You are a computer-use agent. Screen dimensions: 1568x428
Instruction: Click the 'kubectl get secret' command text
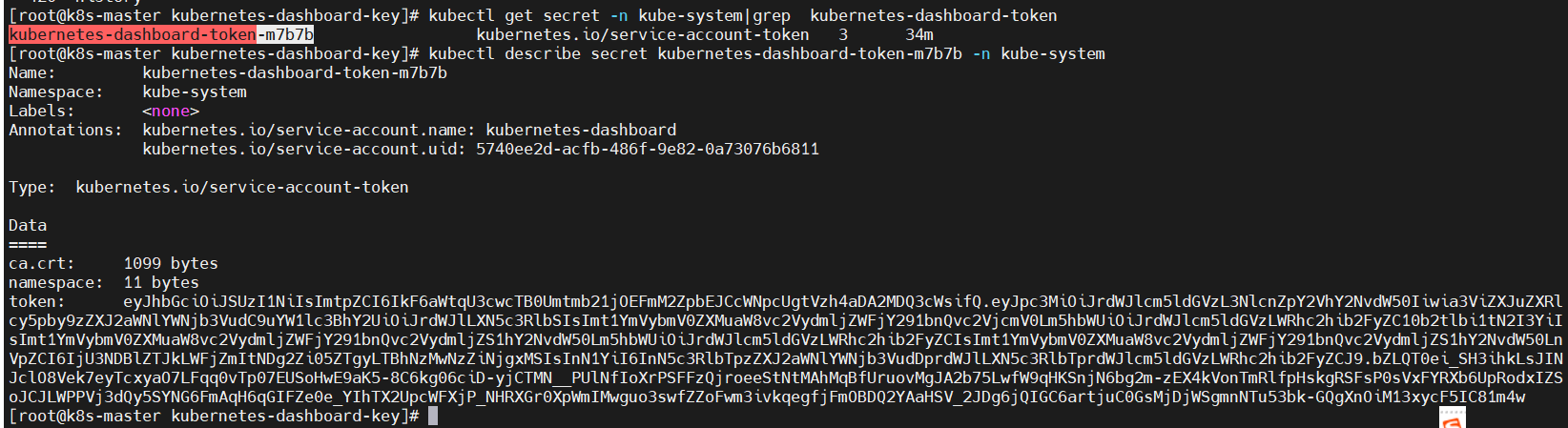[x=514, y=15]
